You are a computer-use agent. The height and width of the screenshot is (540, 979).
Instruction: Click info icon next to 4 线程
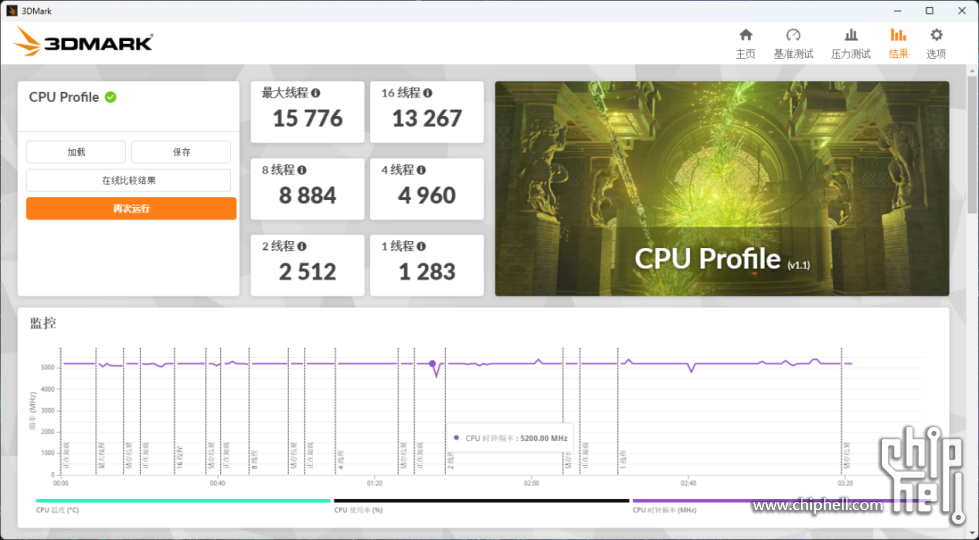[421, 170]
